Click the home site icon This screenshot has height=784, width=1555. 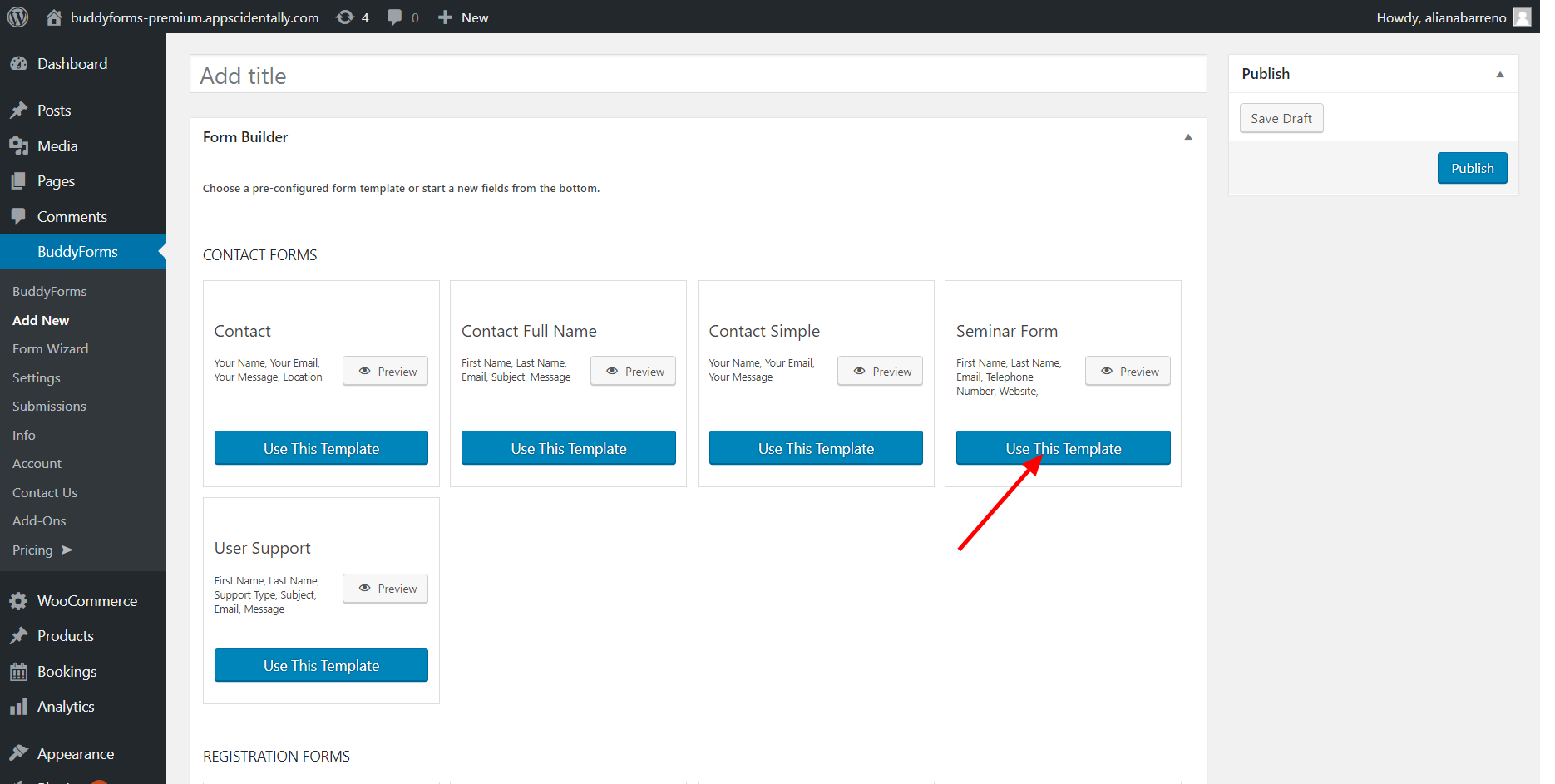point(54,17)
